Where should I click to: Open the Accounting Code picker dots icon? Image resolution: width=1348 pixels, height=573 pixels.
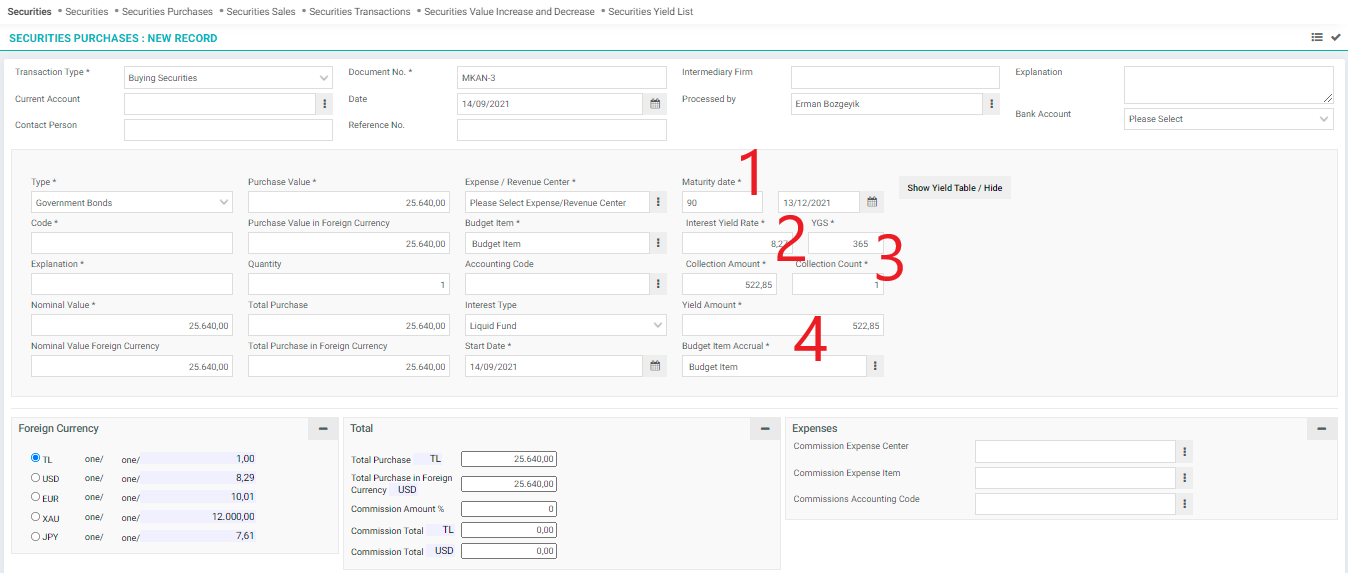pos(659,285)
